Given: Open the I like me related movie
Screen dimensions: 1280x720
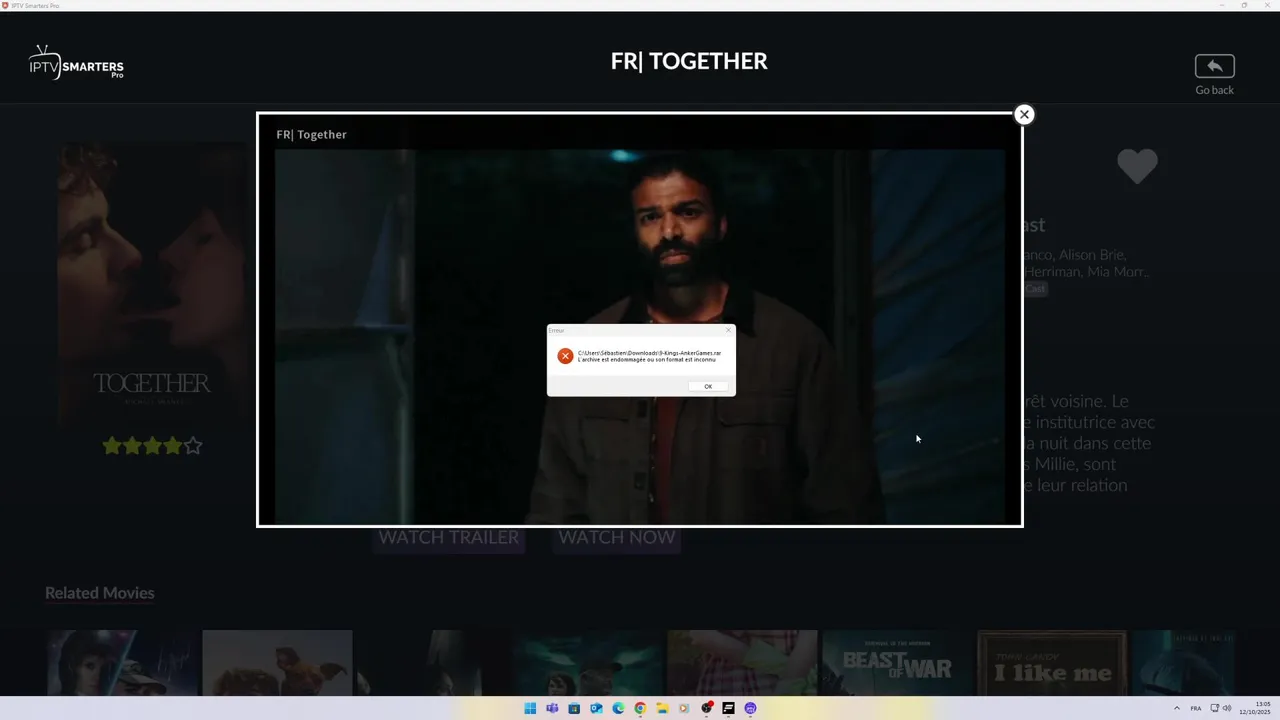Looking at the screenshot, I should tap(1052, 662).
